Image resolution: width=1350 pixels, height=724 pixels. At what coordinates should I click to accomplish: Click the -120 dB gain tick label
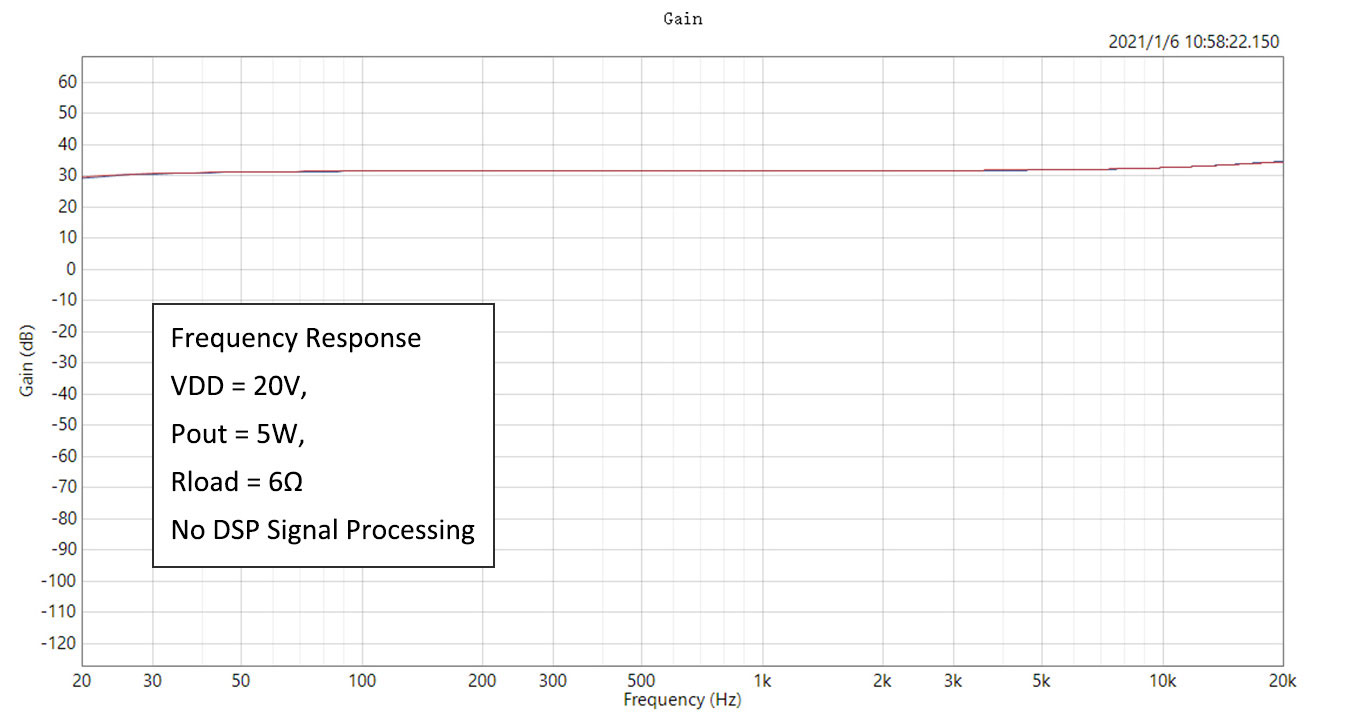click(x=59, y=643)
